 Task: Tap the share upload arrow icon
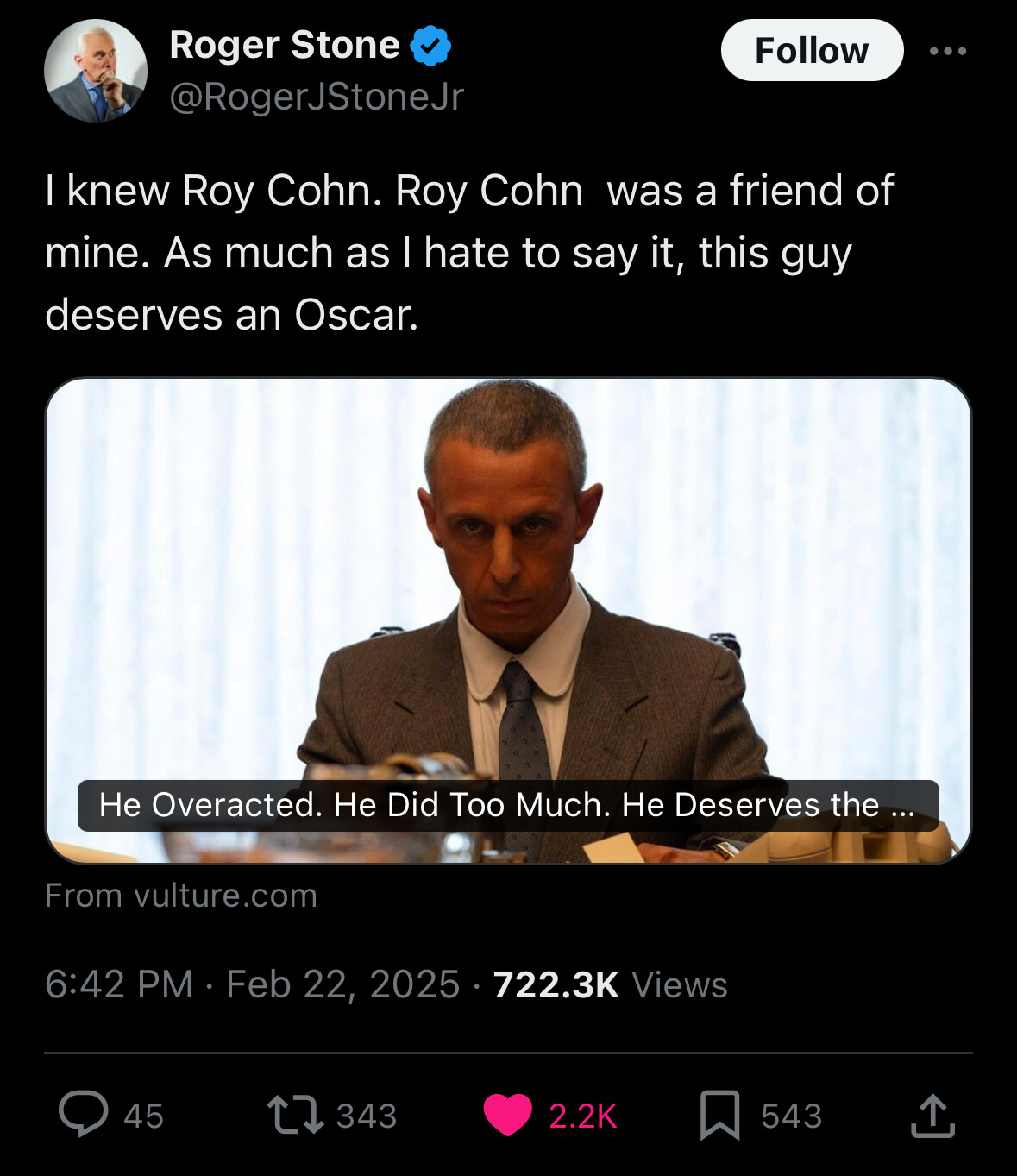point(932,1116)
